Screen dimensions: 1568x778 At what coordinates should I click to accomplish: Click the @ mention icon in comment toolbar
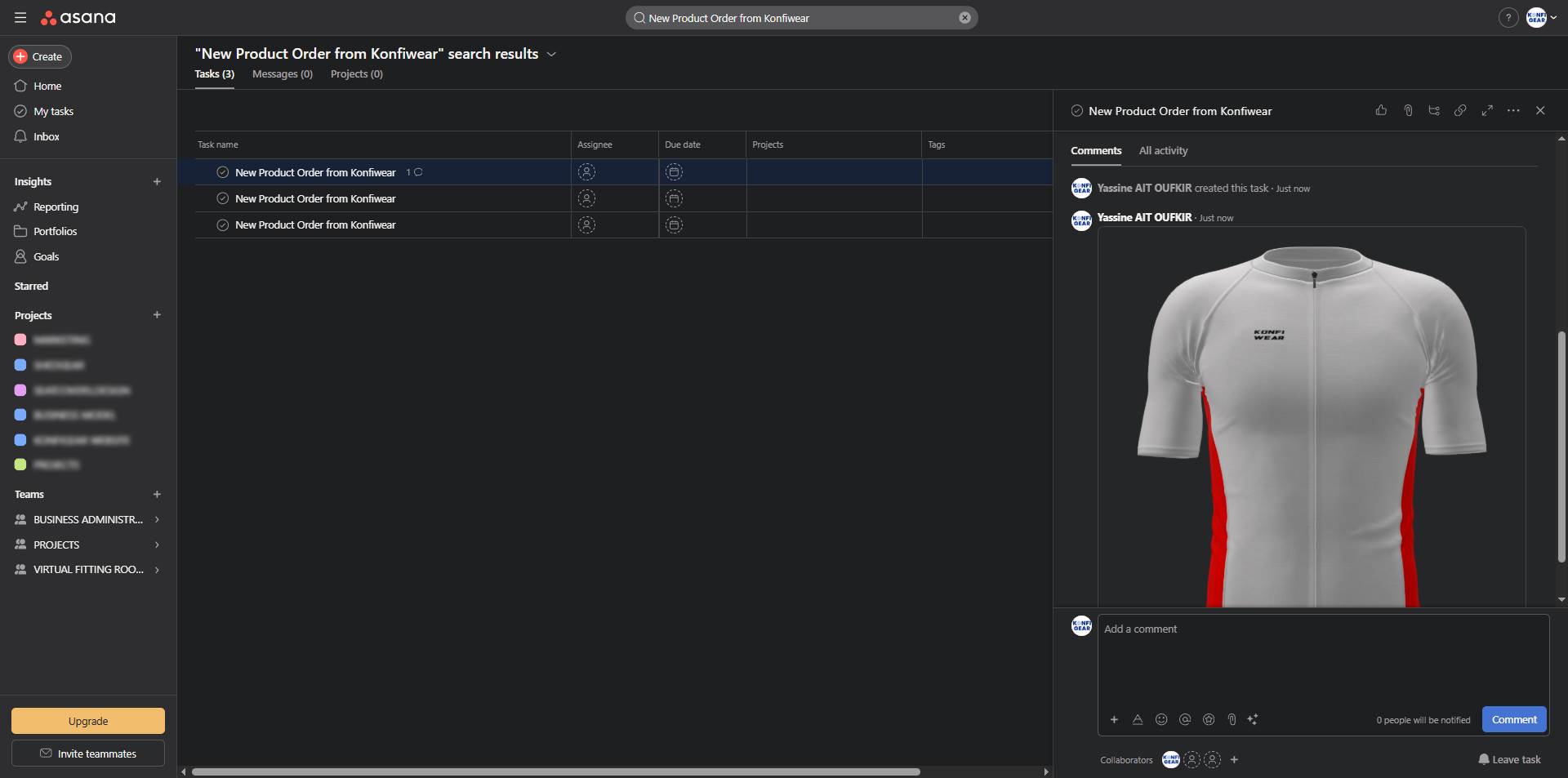point(1185,719)
